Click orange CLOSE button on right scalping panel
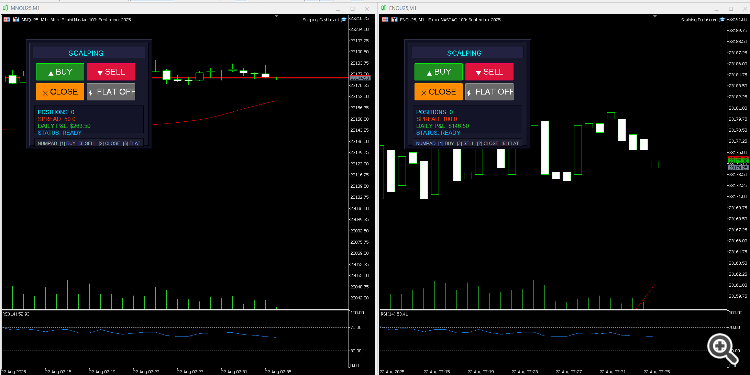This screenshot has height=375, width=750. 439,92
